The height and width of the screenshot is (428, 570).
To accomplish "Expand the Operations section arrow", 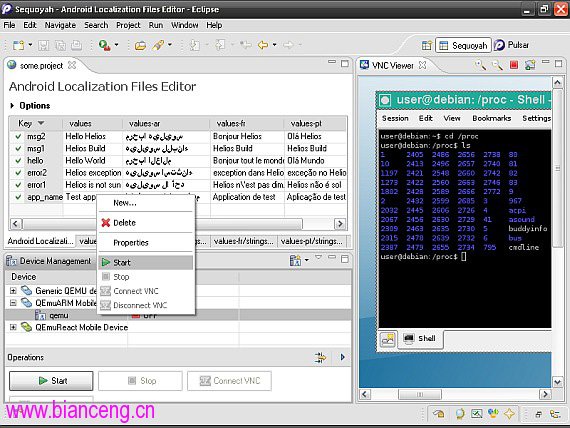I will pos(342,357).
